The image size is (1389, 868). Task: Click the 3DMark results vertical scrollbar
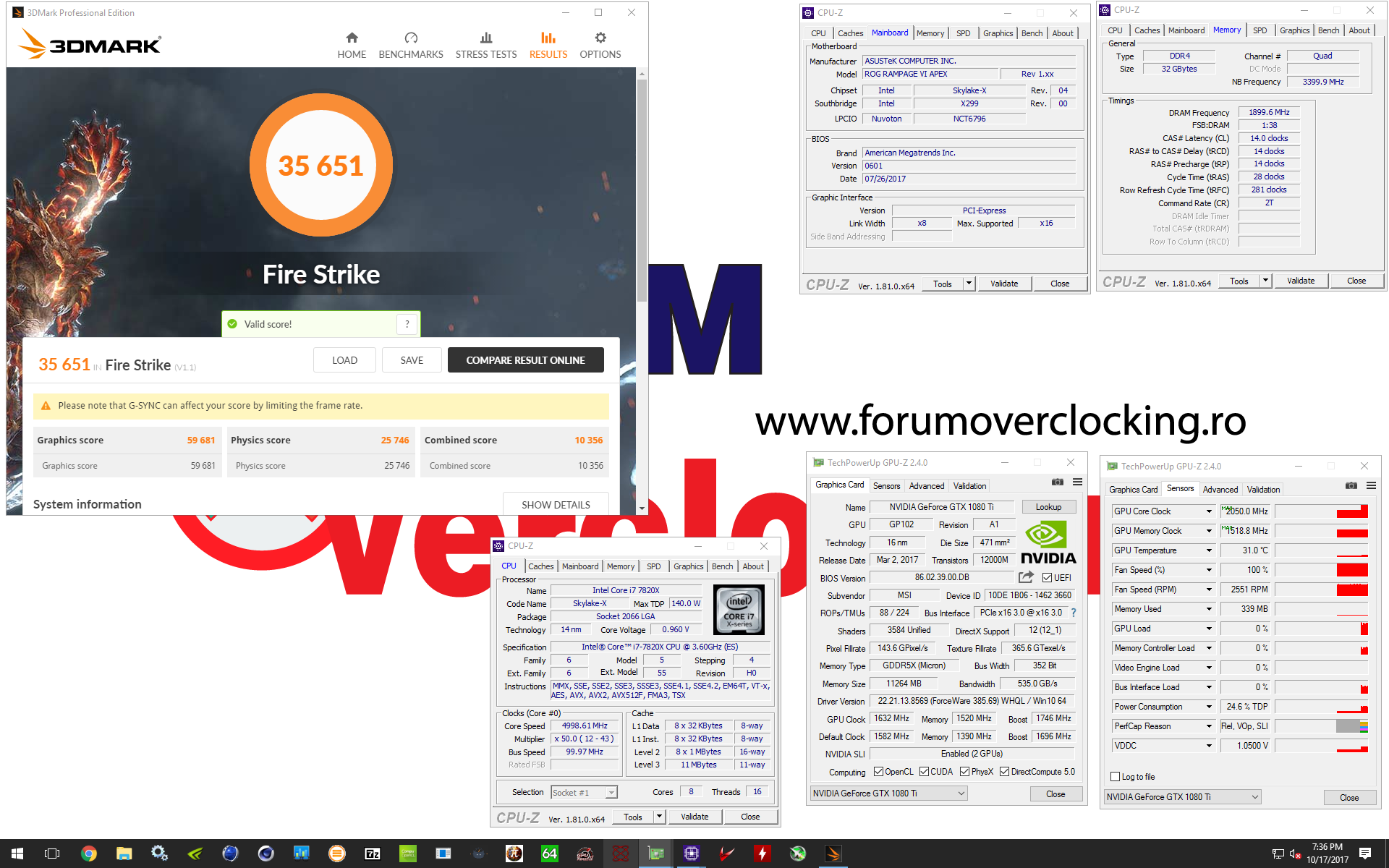click(642, 190)
